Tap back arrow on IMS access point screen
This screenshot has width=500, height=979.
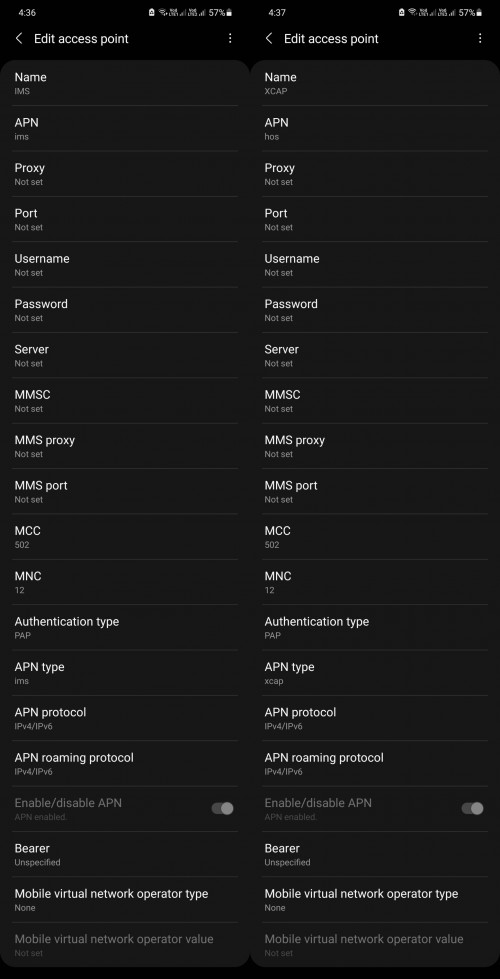pyautogui.click(x=19, y=39)
